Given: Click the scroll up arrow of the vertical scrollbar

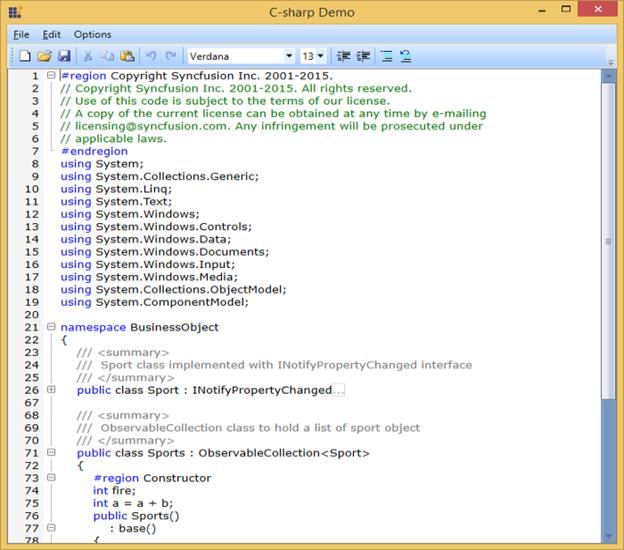Looking at the screenshot, I should click(608, 75).
